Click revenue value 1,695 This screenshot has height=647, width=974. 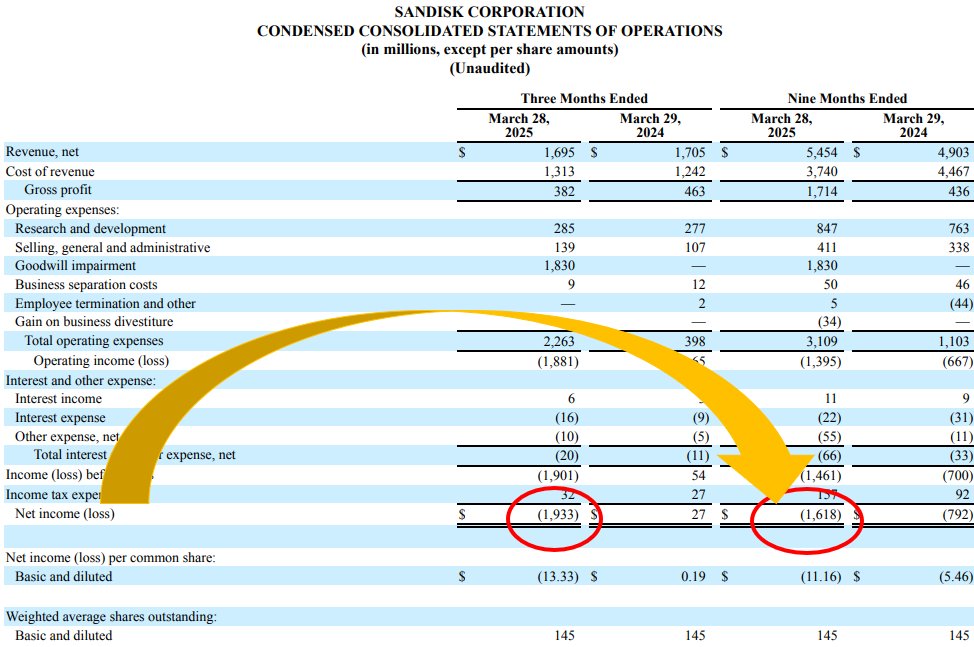[559, 153]
